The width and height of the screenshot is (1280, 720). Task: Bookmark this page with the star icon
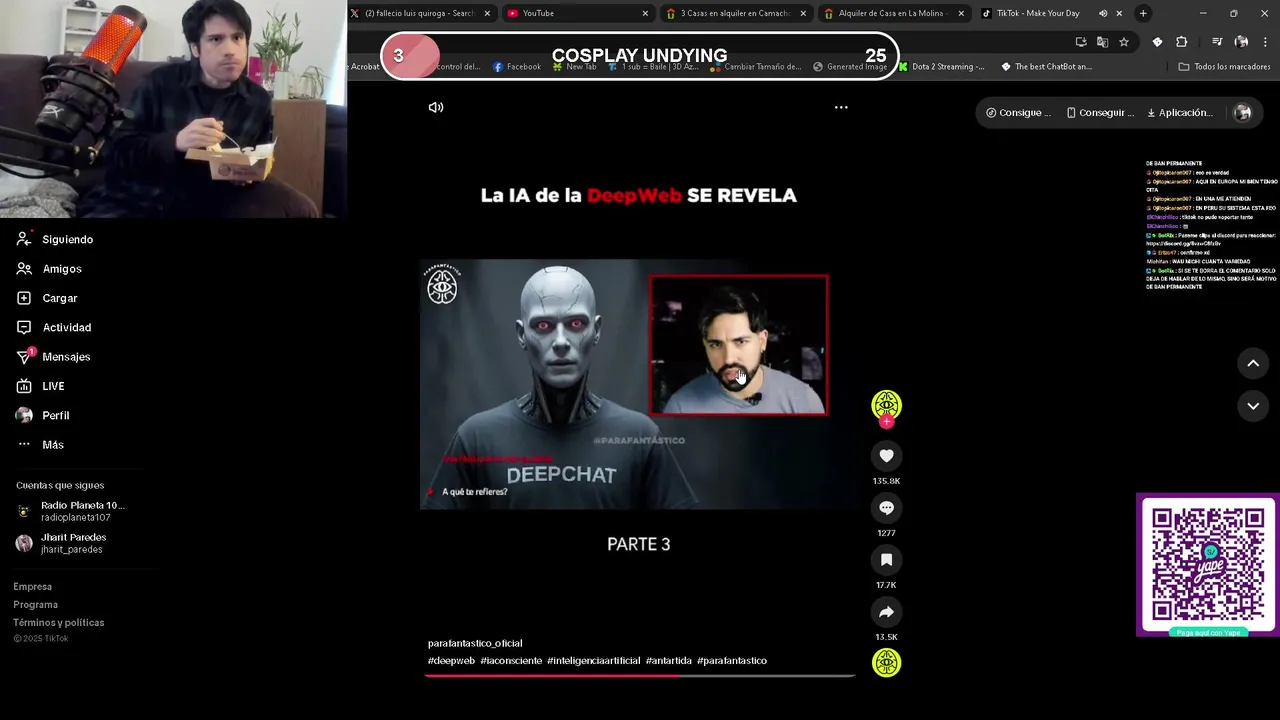pos(1124,42)
